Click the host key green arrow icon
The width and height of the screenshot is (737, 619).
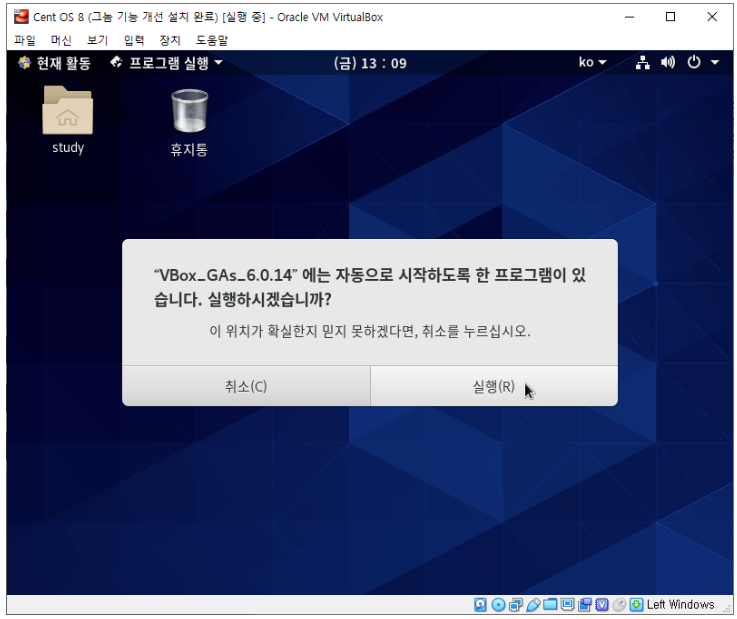point(636,604)
